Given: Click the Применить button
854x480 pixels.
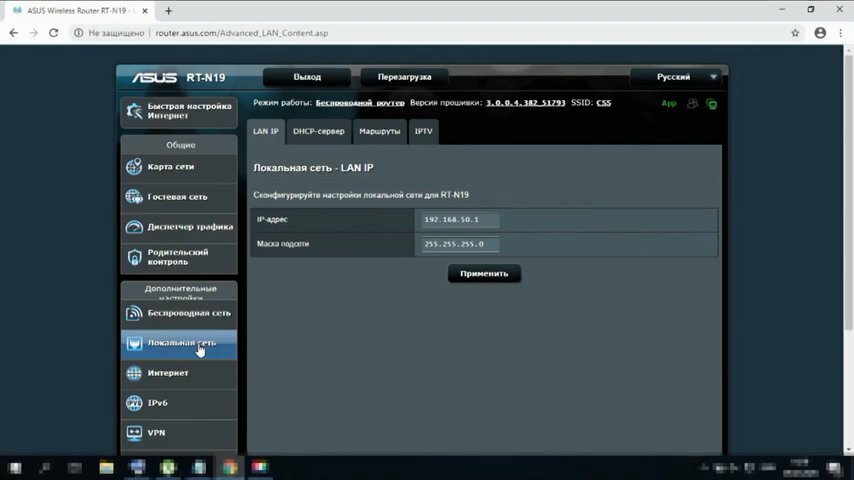Looking at the screenshot, I should click(484, 274).
